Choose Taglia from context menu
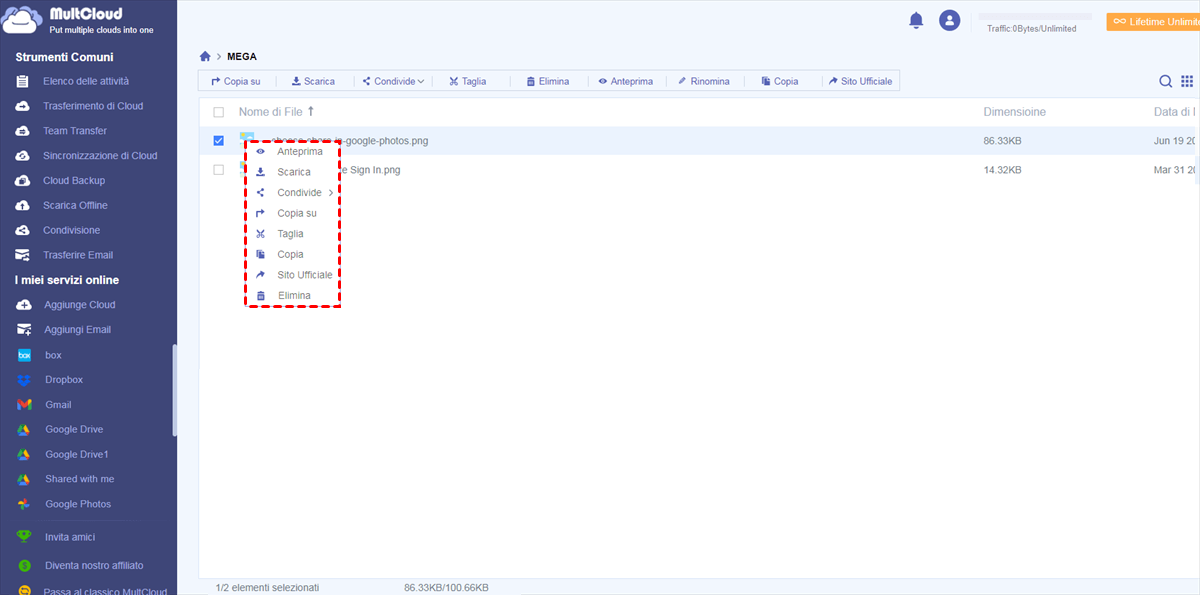 click(x=292, y=234)
